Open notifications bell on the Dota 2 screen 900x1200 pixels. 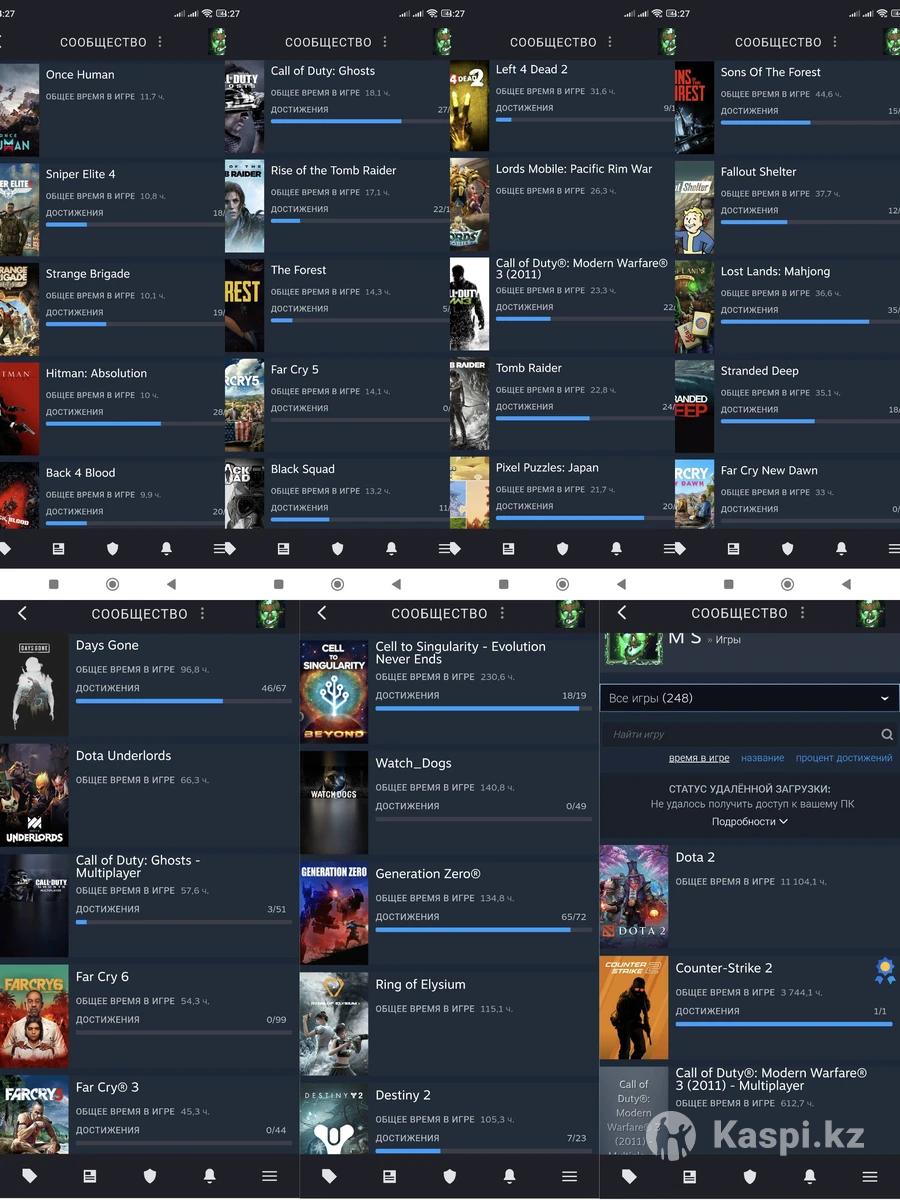[810, 1176]
